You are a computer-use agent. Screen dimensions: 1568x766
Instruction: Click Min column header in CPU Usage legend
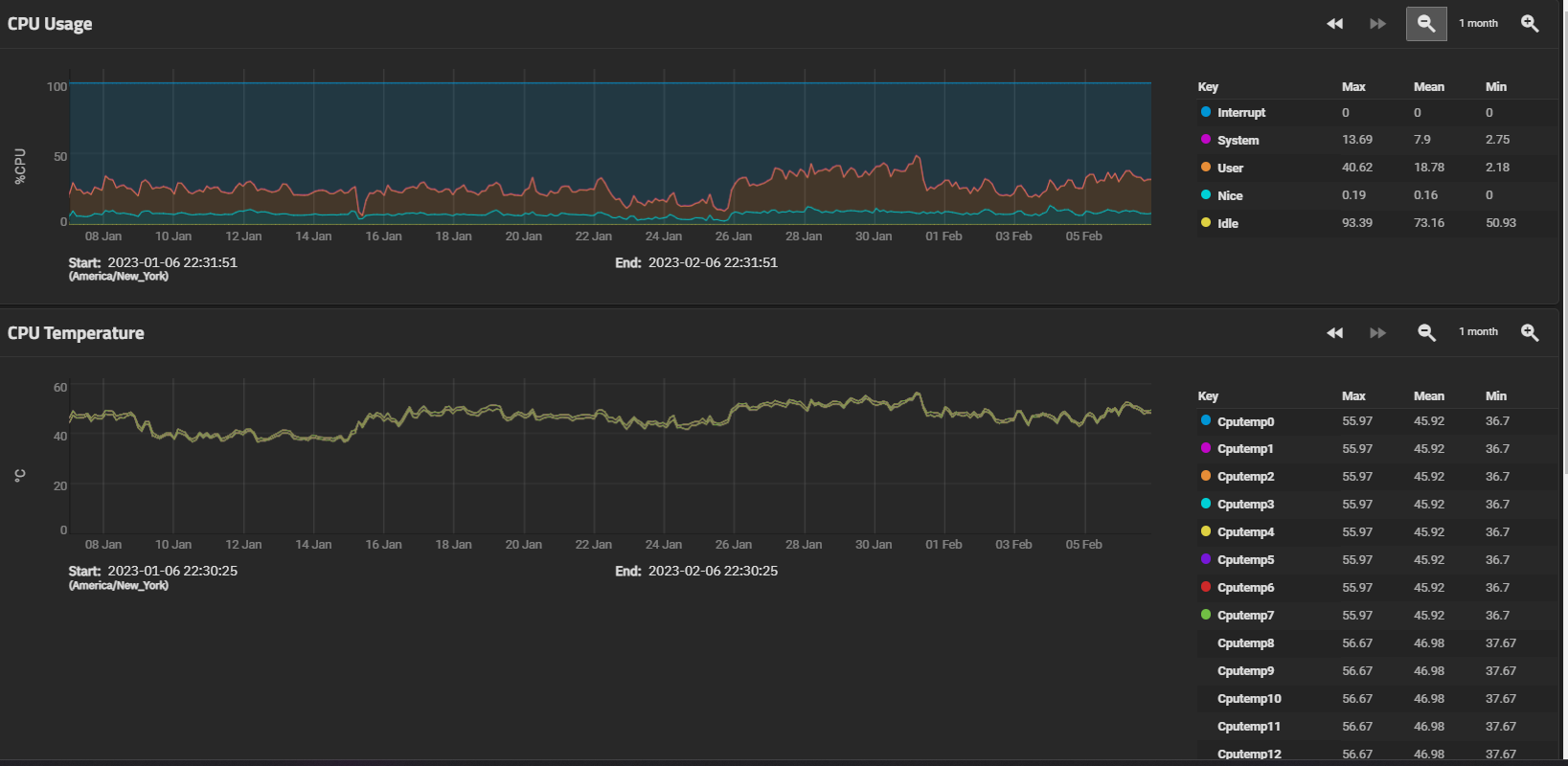click(1496, 87)
